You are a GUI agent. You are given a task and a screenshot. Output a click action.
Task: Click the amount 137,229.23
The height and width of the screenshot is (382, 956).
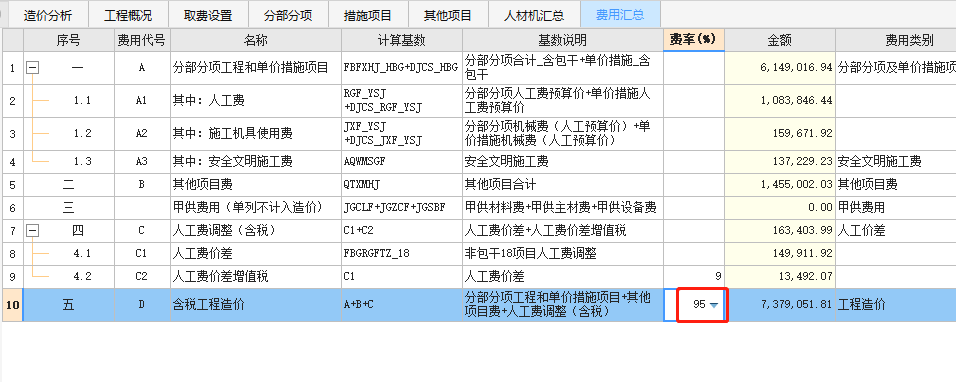(779, 161)
